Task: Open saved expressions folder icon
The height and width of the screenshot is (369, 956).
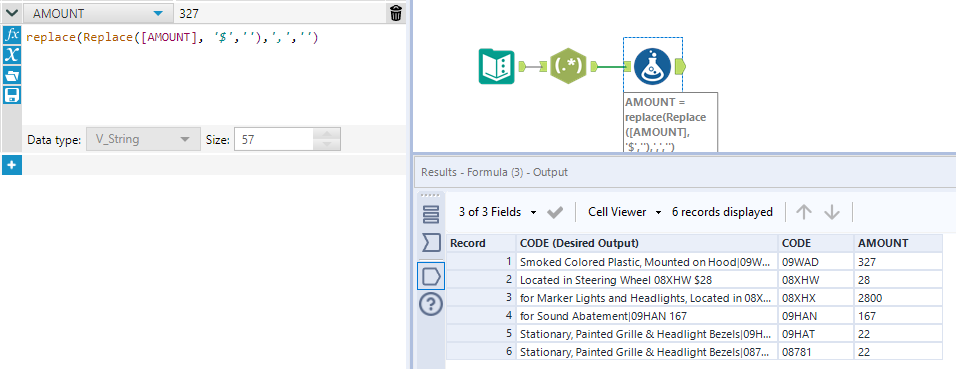Action: coord(12,75)
